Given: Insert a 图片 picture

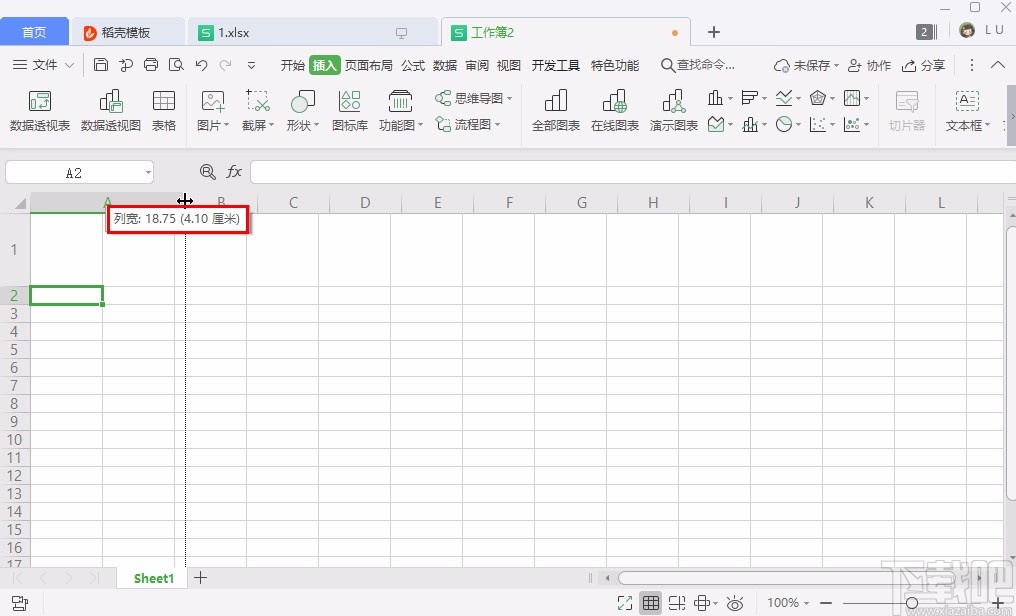Looking at the screenshot, I should point(212,108).
